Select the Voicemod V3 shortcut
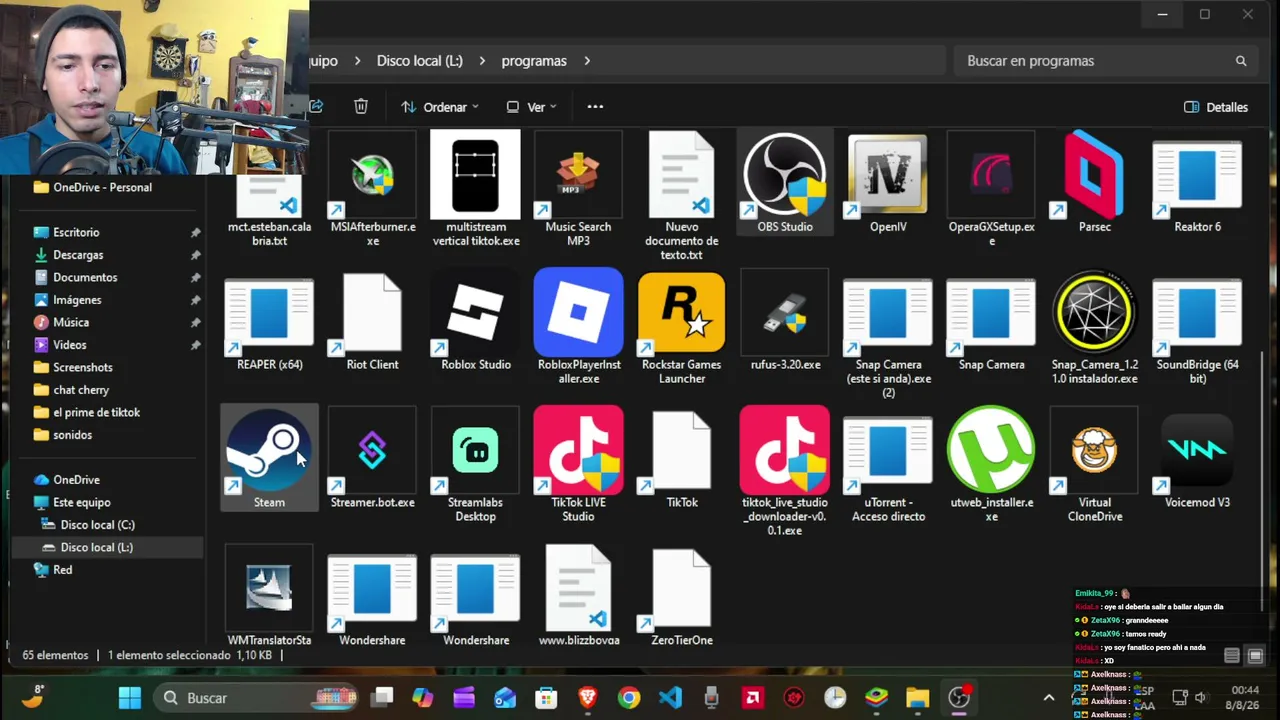The width and height of the screenshot is (1280, 720). click(1197, 458)
